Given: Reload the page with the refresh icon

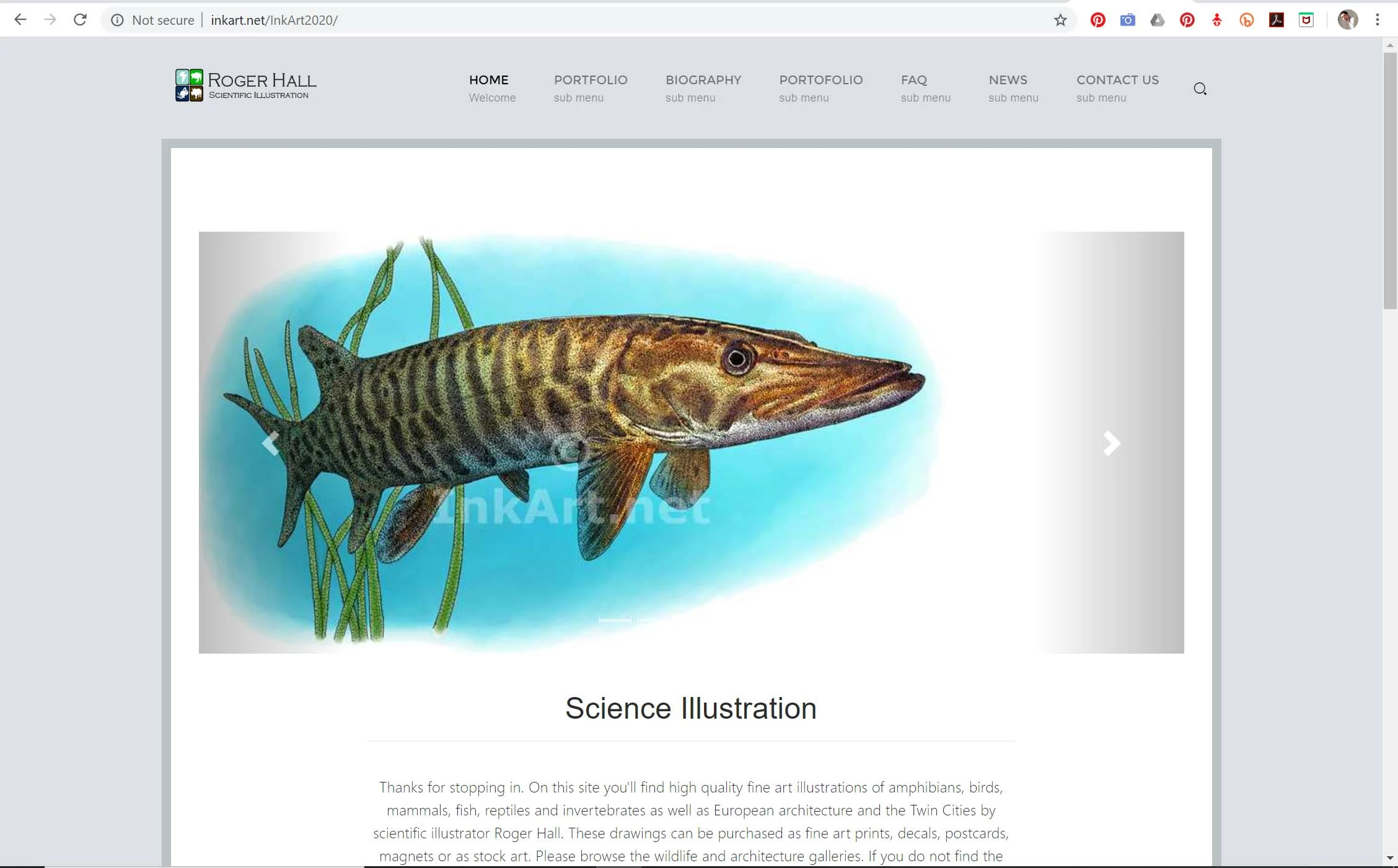Looking at the screenshot, I should [x=80, y=20].
